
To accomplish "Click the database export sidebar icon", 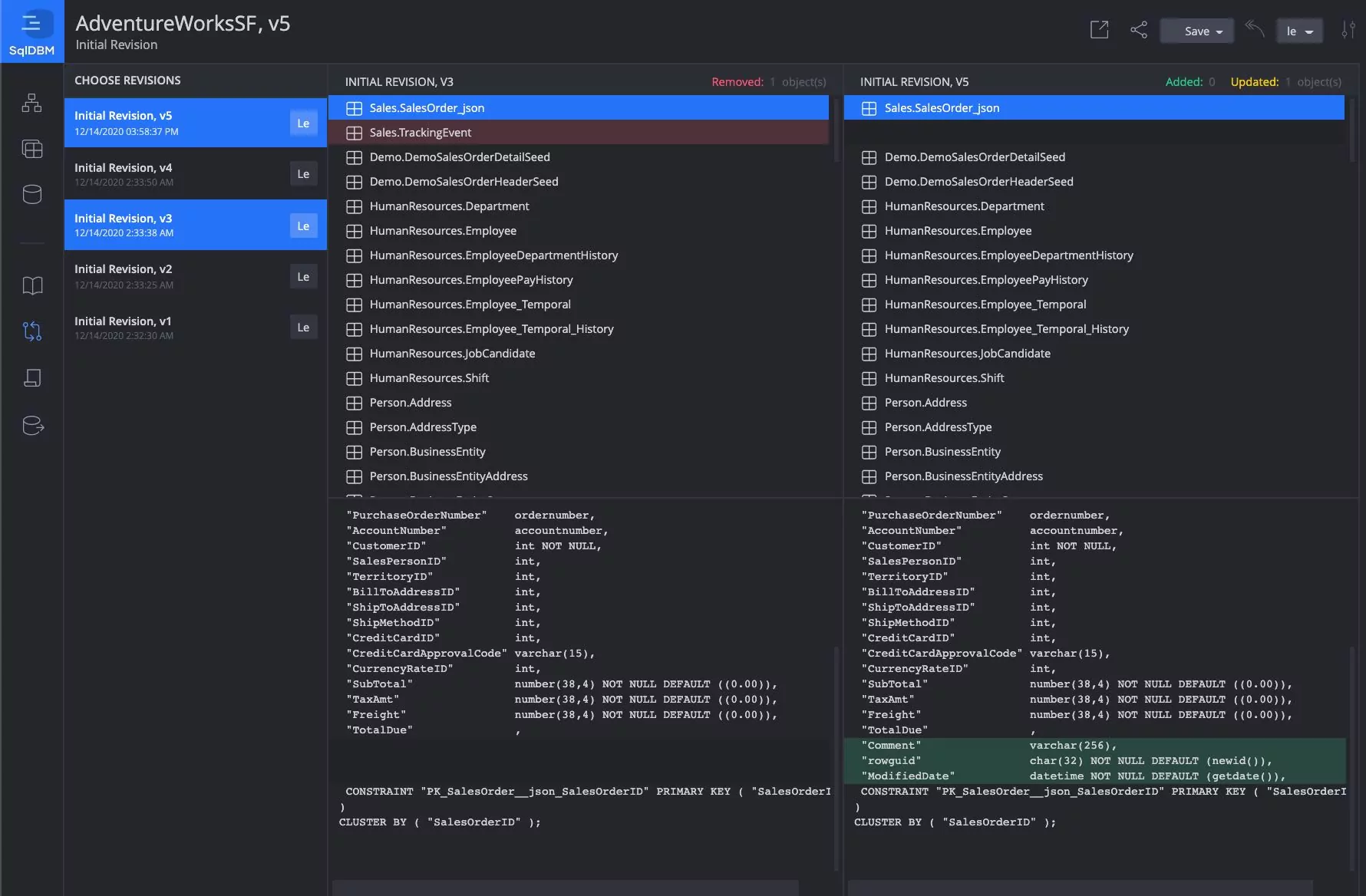I will tap(31, 426).
